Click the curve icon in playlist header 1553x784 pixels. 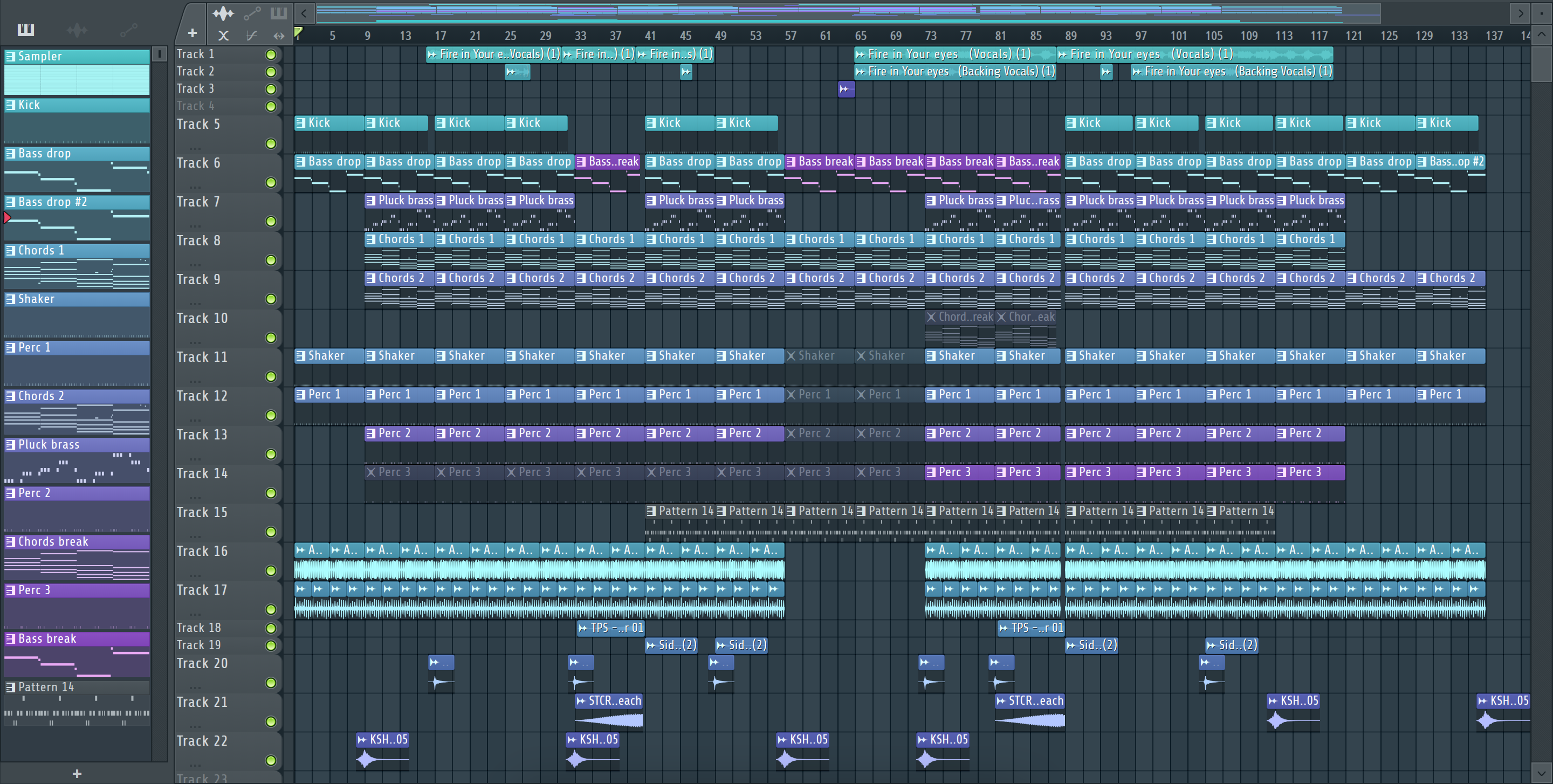point(252,36)
